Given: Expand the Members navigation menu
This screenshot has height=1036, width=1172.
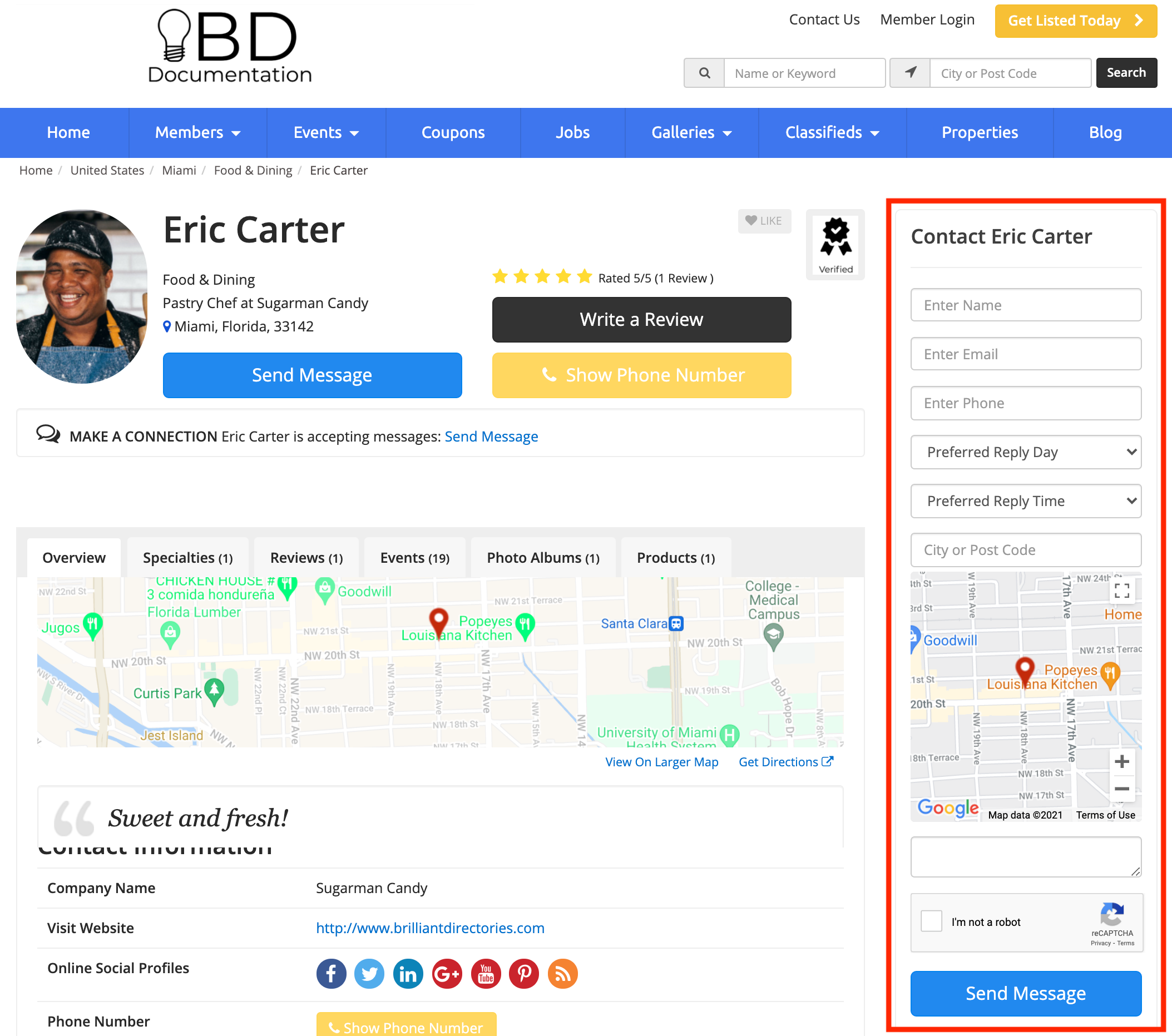Looking at the screenshot, I should point(197,132).
